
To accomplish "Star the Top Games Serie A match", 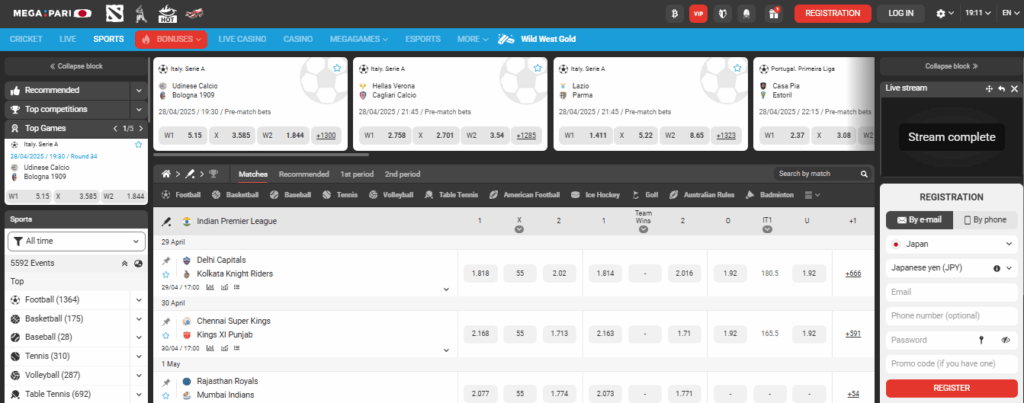I will coord(138,144).
